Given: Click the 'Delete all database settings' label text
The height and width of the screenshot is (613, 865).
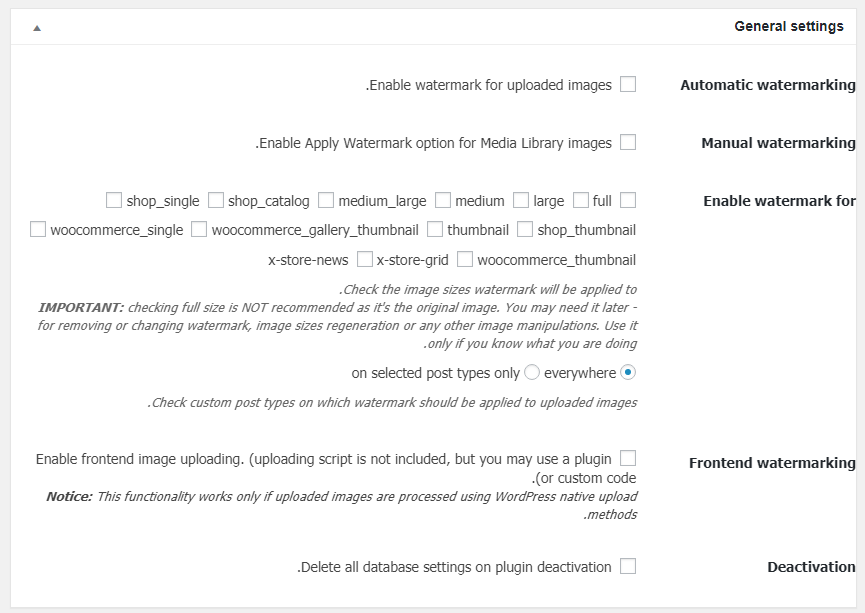Looking at the screenshot, I should (386, 567).
